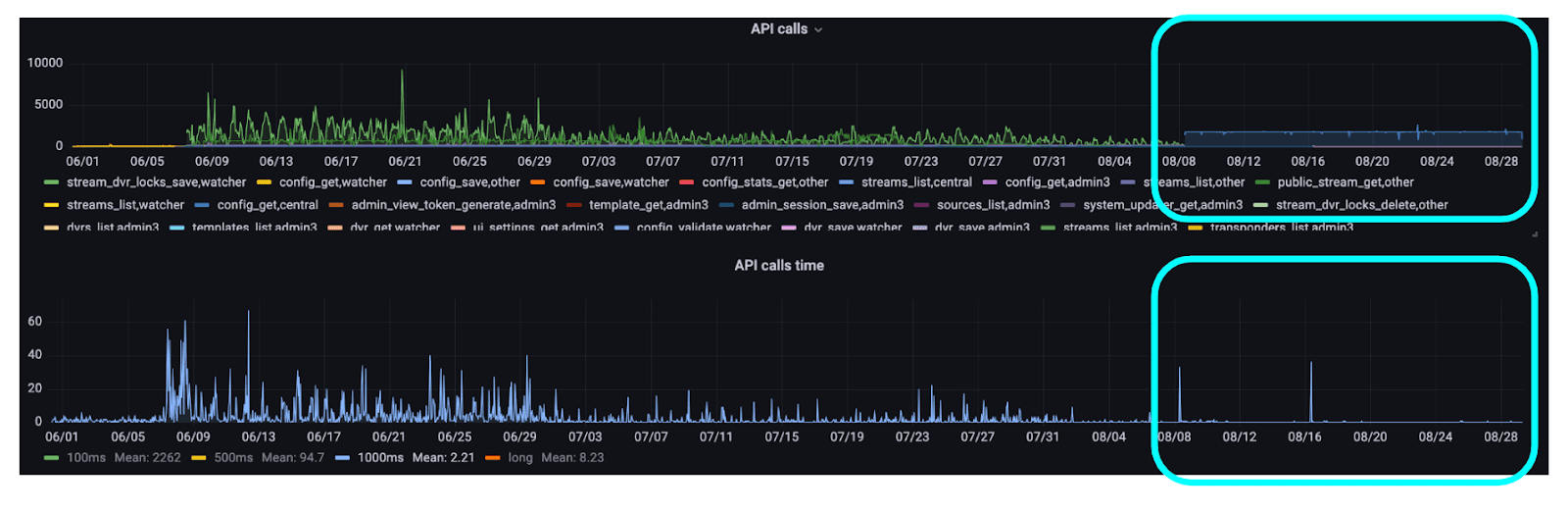Click the green color swatch for 100ms
Screen dimensions: 1568x512
click(x=51, y=458)
